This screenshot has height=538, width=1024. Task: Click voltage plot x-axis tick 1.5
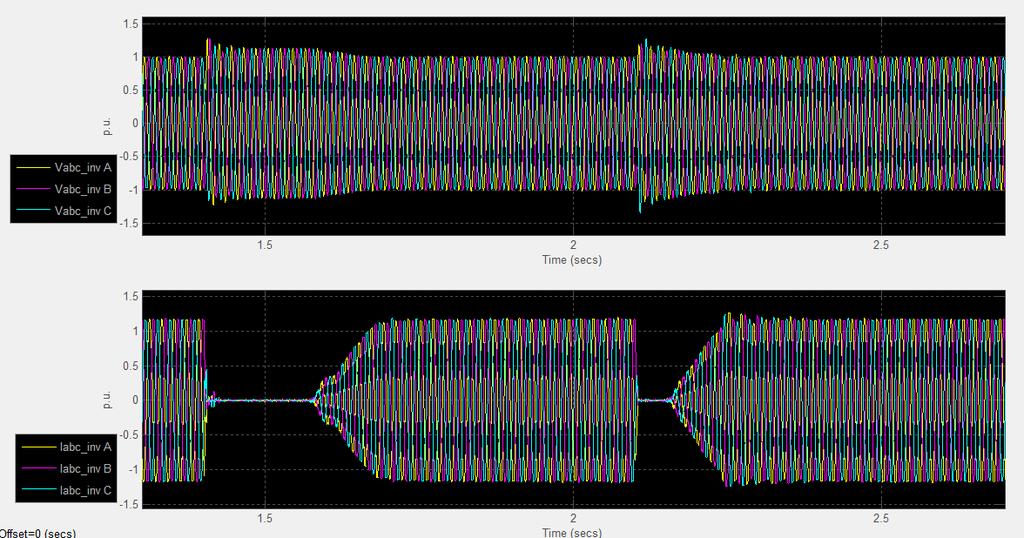pyautogui.click(x=264, y=245)
